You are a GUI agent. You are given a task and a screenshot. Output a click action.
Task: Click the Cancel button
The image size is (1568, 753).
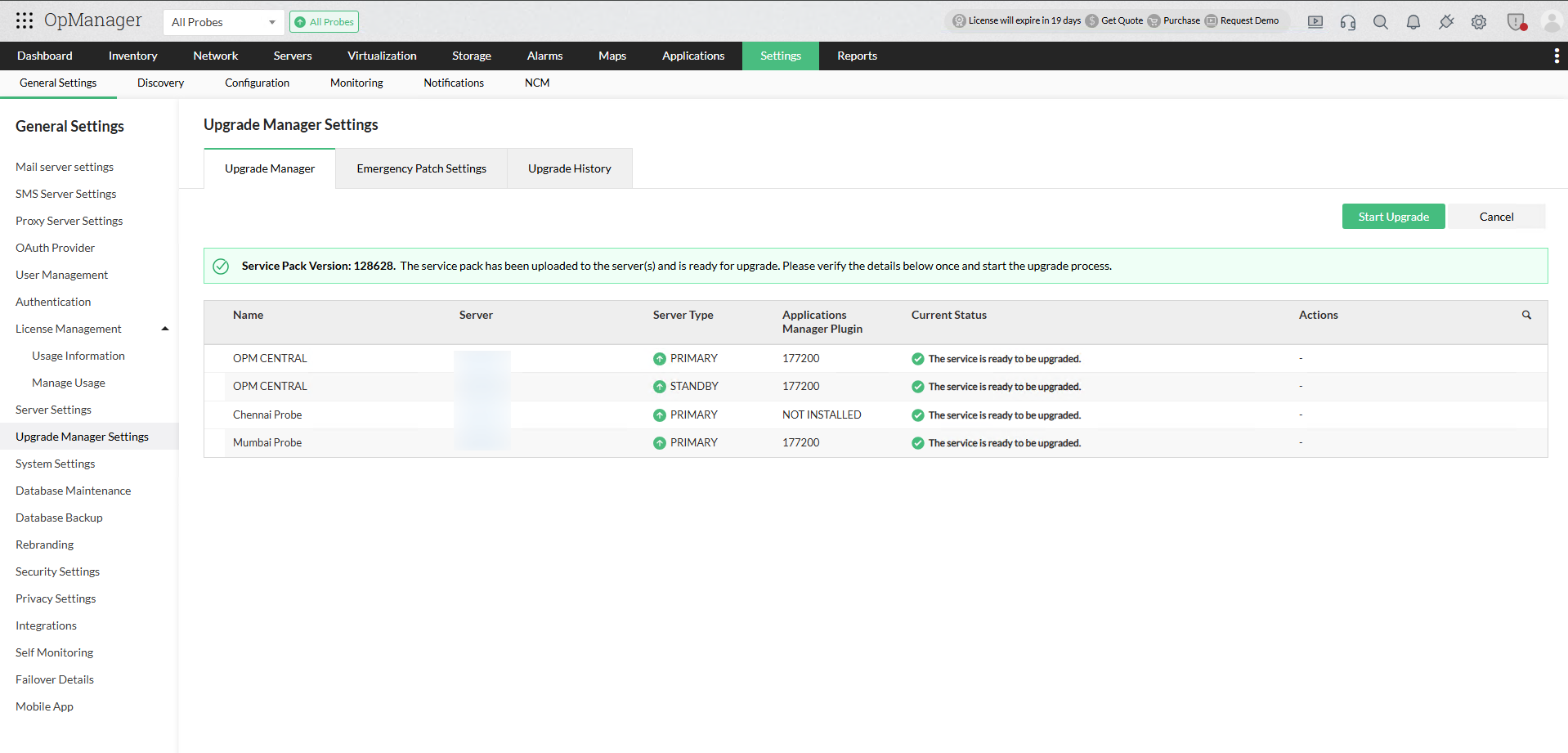1497,217
